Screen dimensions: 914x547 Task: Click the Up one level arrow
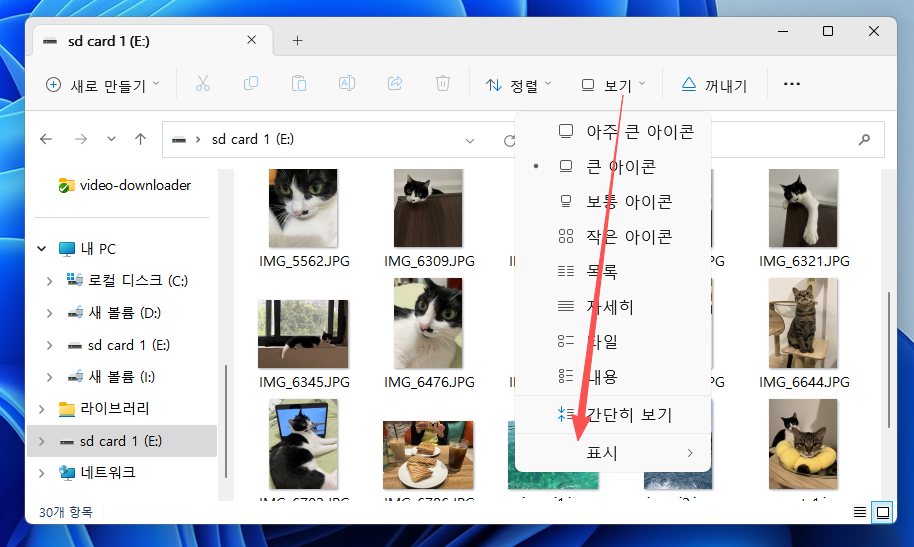[x=140, y=139]
